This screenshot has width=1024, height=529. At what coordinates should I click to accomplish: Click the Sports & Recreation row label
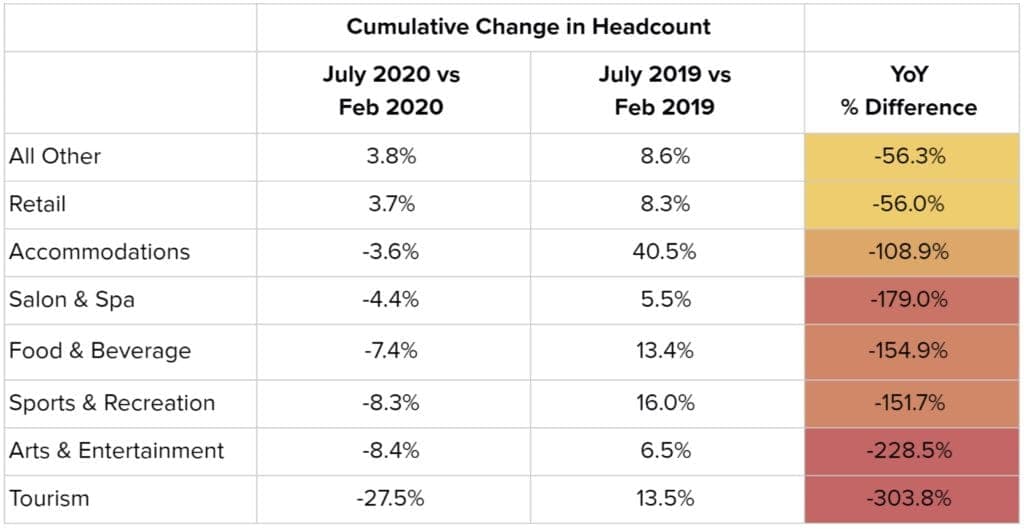tap(112, 403)
